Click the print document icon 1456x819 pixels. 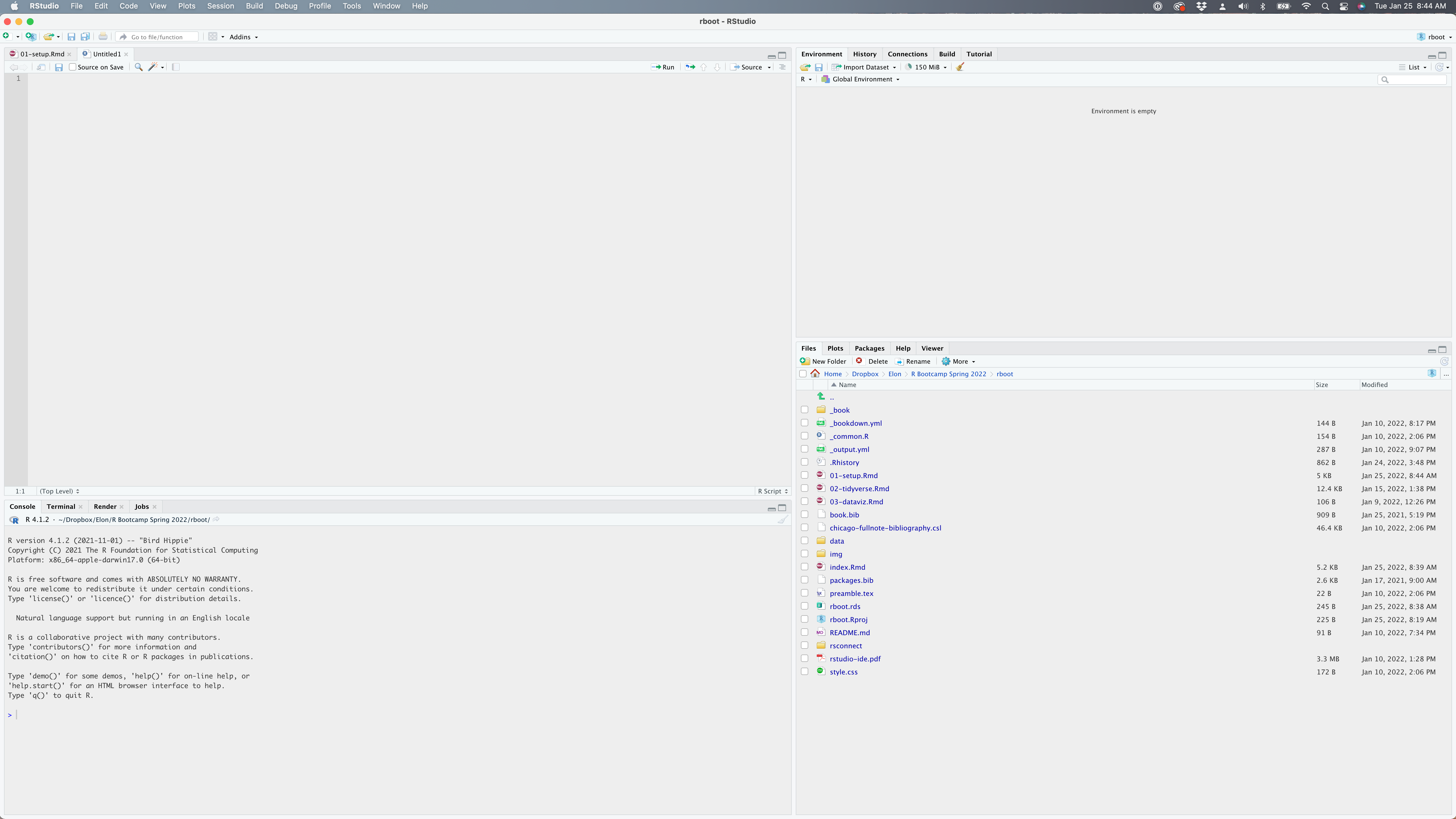pyautogui.click(x=103, y=37)
